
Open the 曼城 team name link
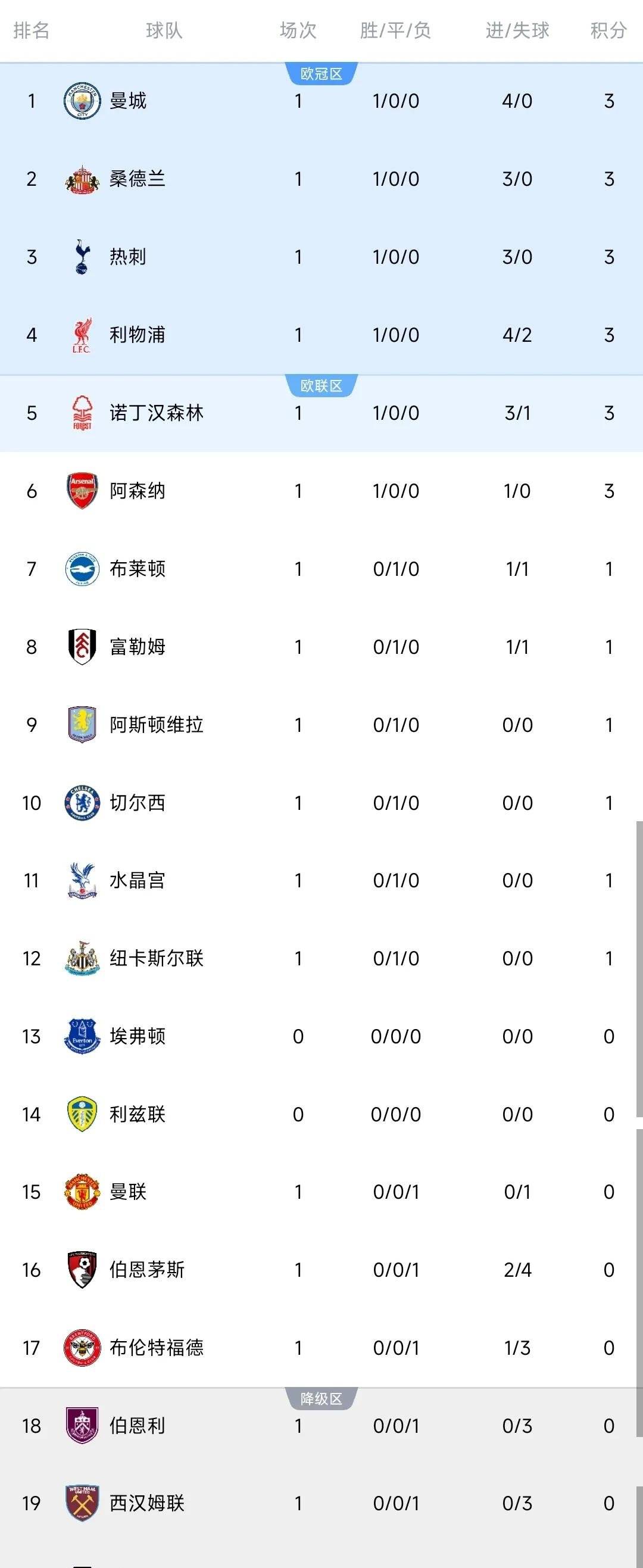coord(128,101)
